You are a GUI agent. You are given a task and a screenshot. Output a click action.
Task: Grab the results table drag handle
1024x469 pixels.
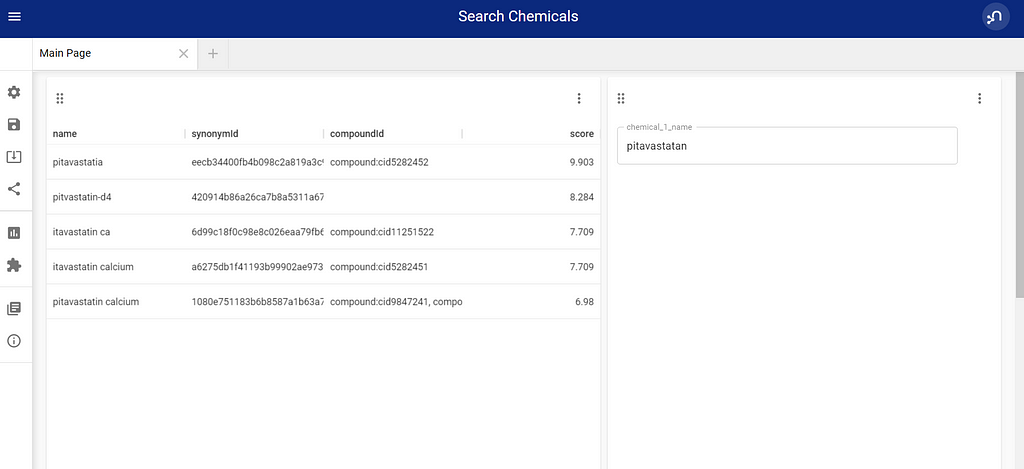pos(59,99)
